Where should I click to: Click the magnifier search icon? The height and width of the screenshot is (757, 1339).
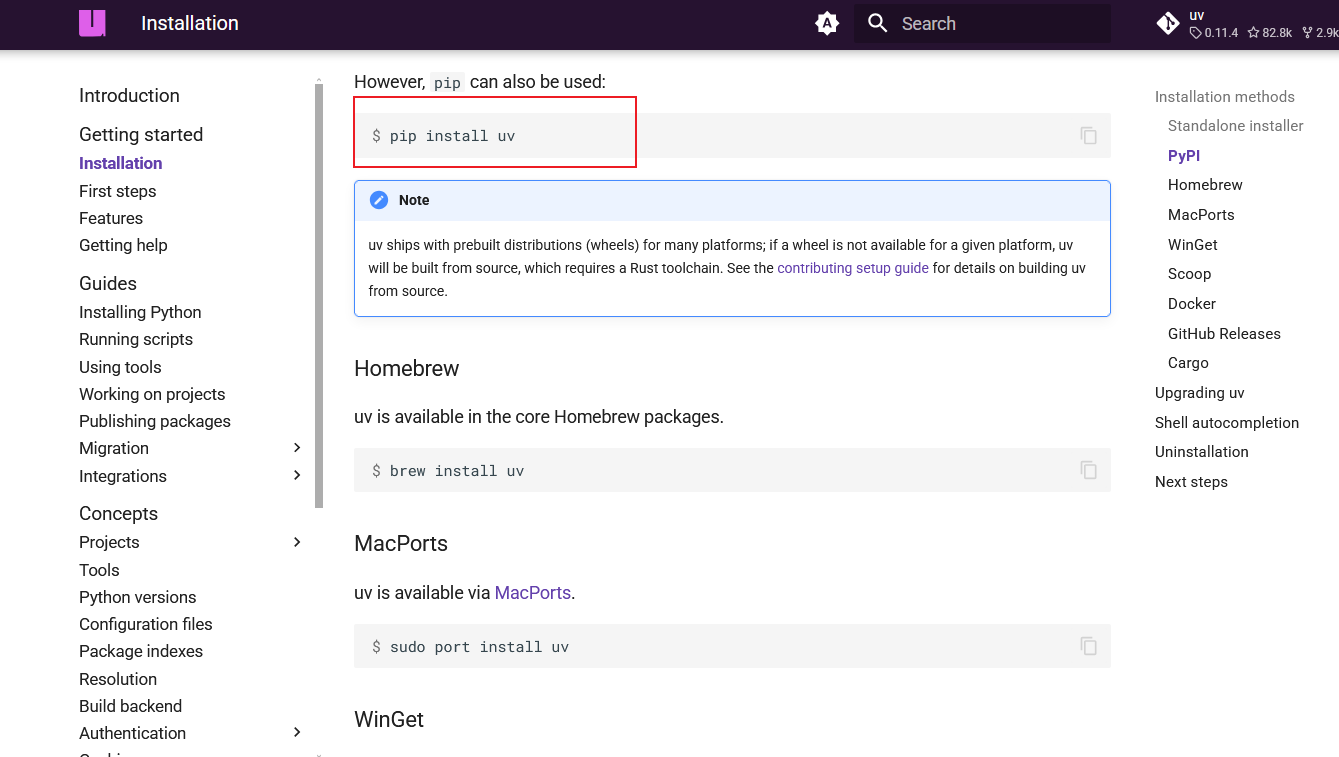(x=878, y=23)
